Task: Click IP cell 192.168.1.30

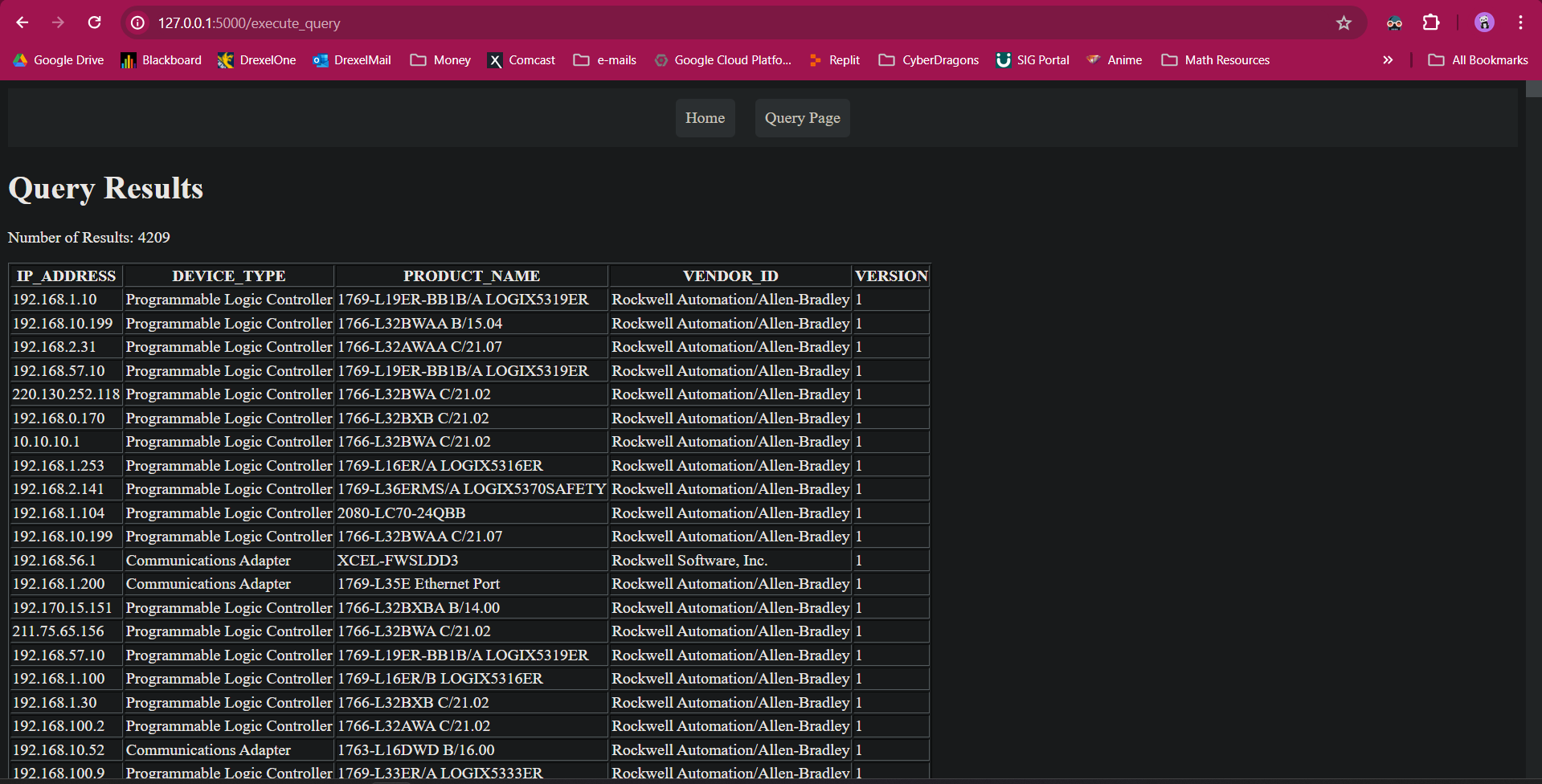Action: point(66,703)
